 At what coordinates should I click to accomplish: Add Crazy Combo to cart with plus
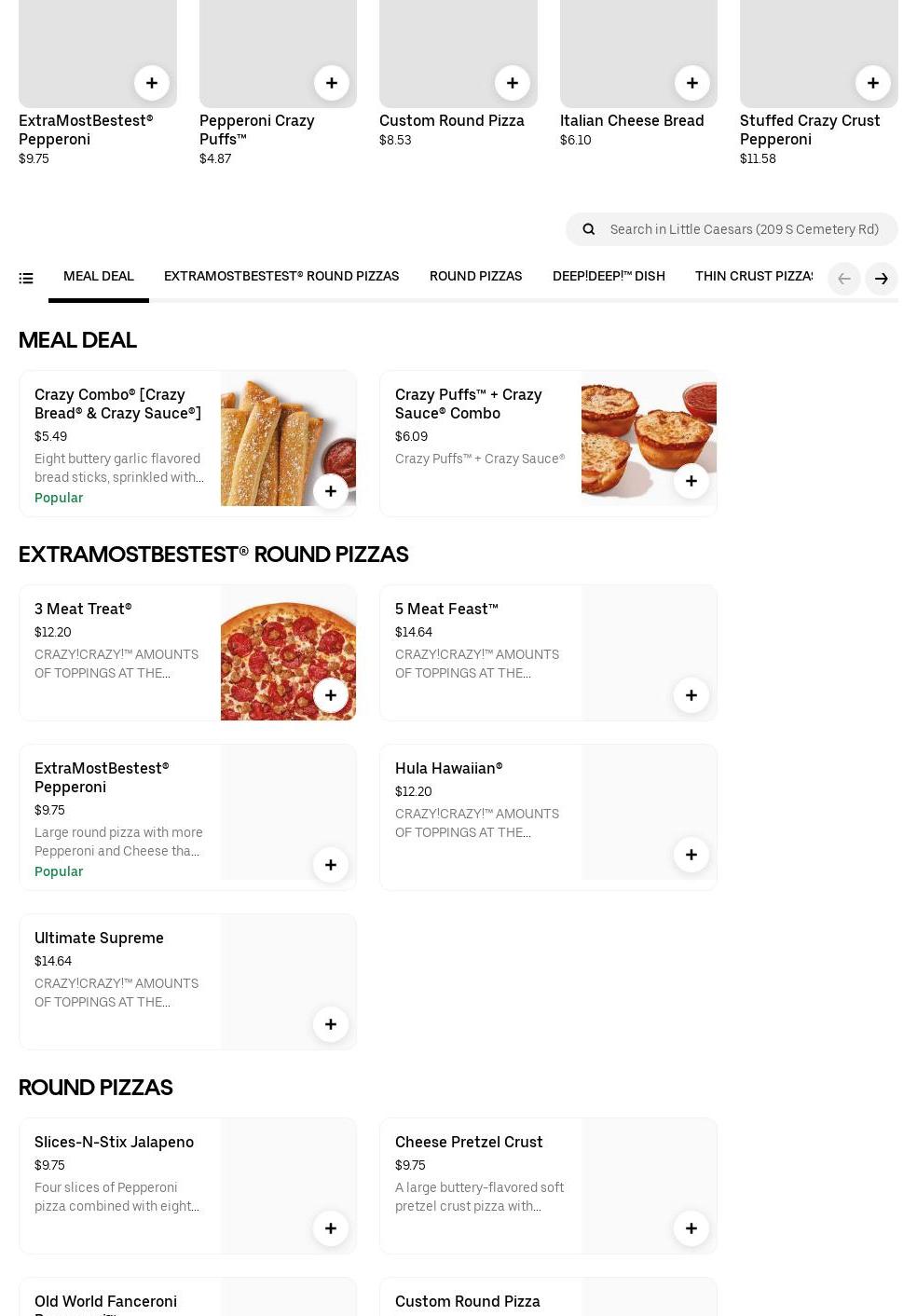pyautogui.click(x=330, y=491)
